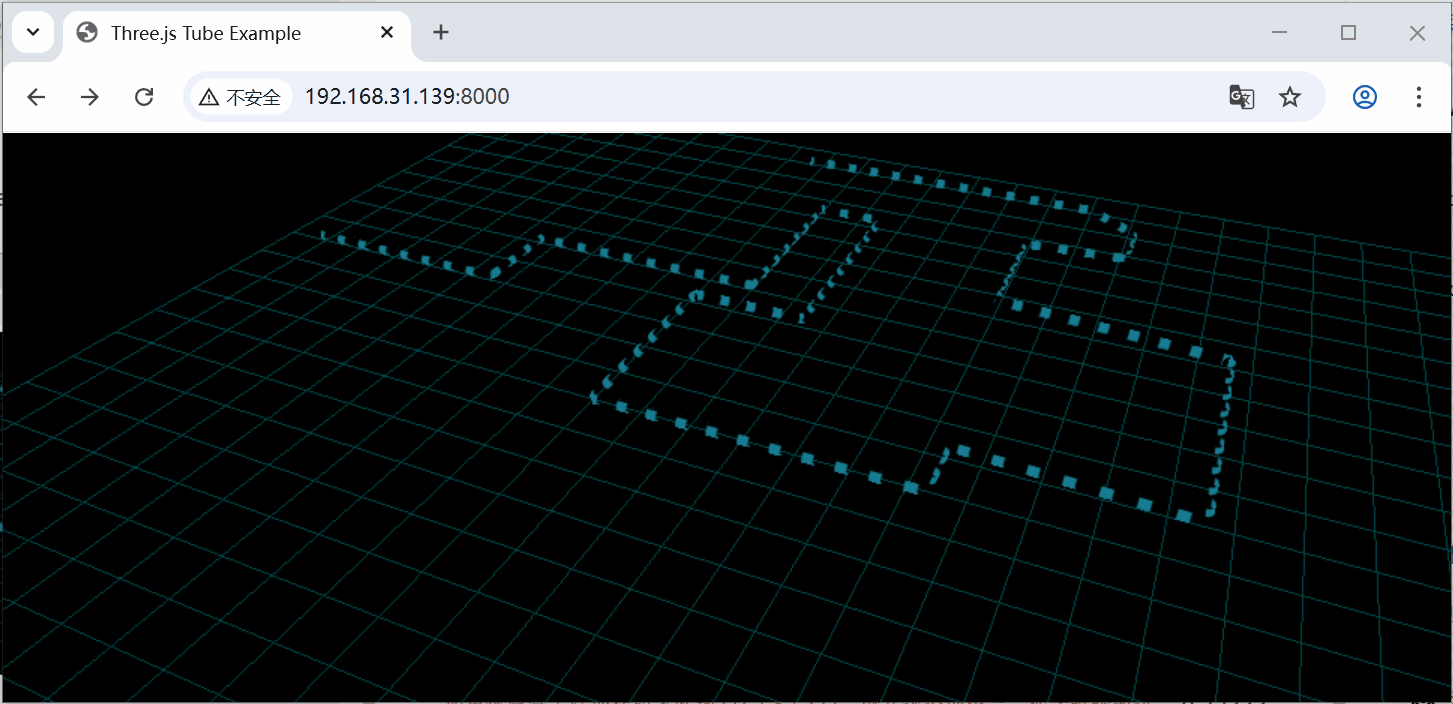Close the Chrome window

tap(1417, 33)
